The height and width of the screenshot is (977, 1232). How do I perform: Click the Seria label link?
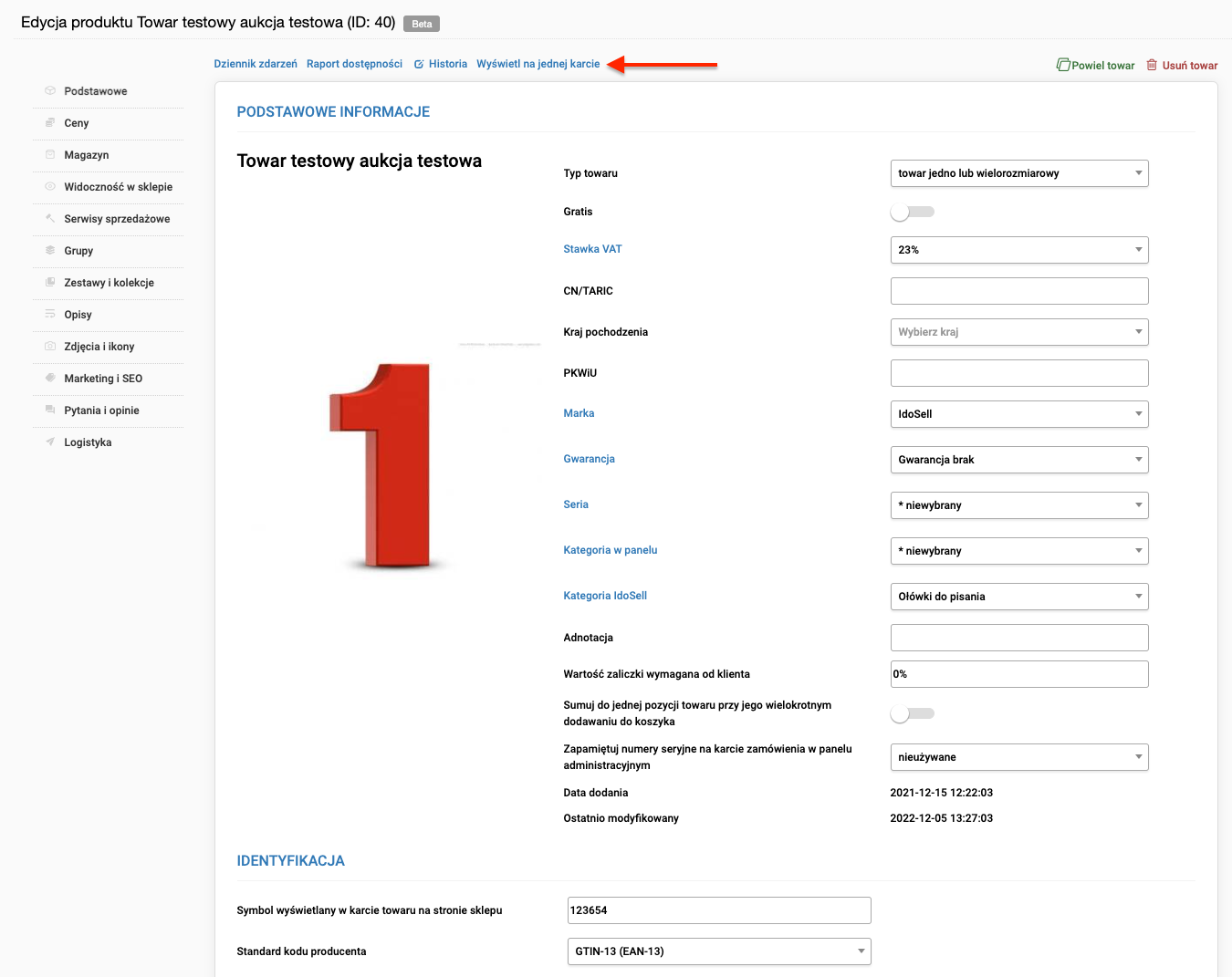tap(576, 504)
